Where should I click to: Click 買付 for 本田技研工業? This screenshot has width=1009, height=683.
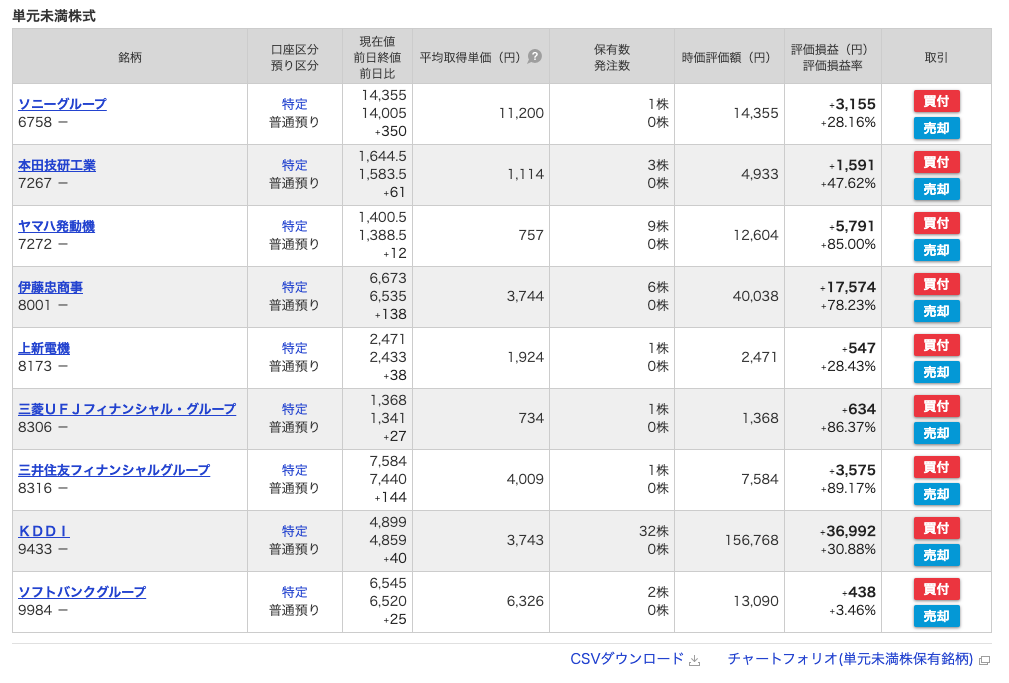(x=936, y=162)
